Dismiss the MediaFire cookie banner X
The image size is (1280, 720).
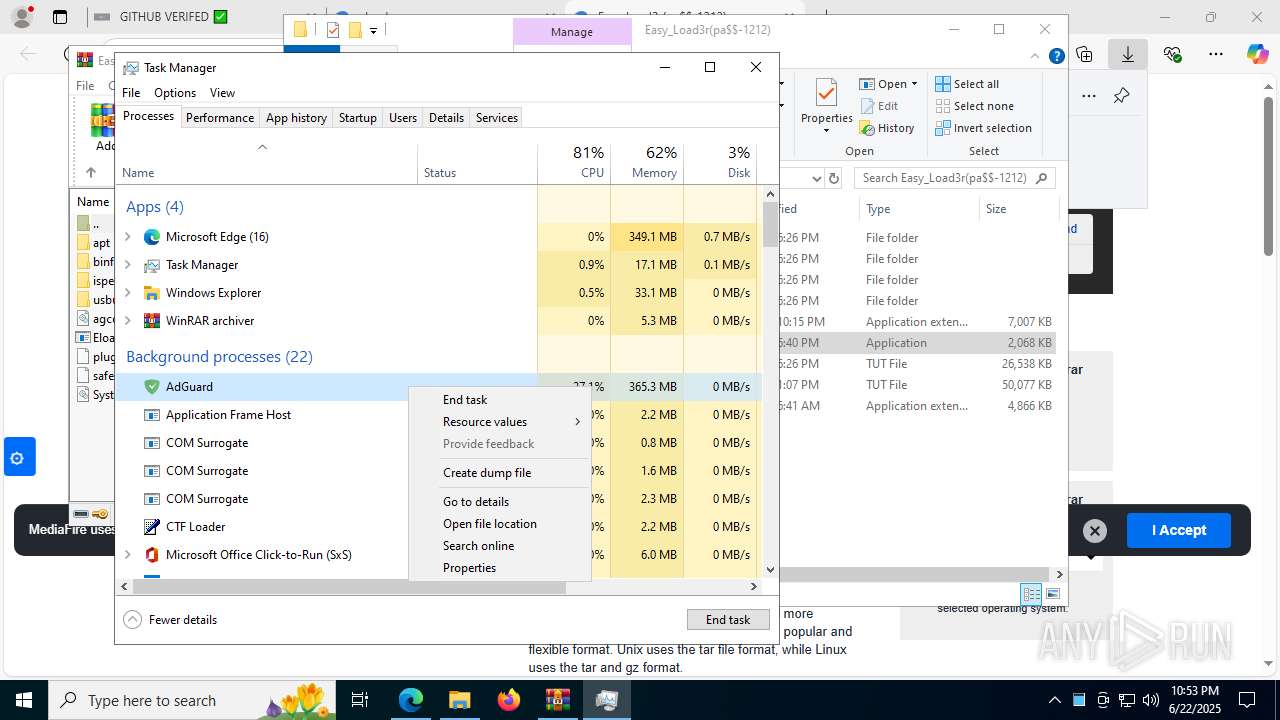click(1095, 531)
